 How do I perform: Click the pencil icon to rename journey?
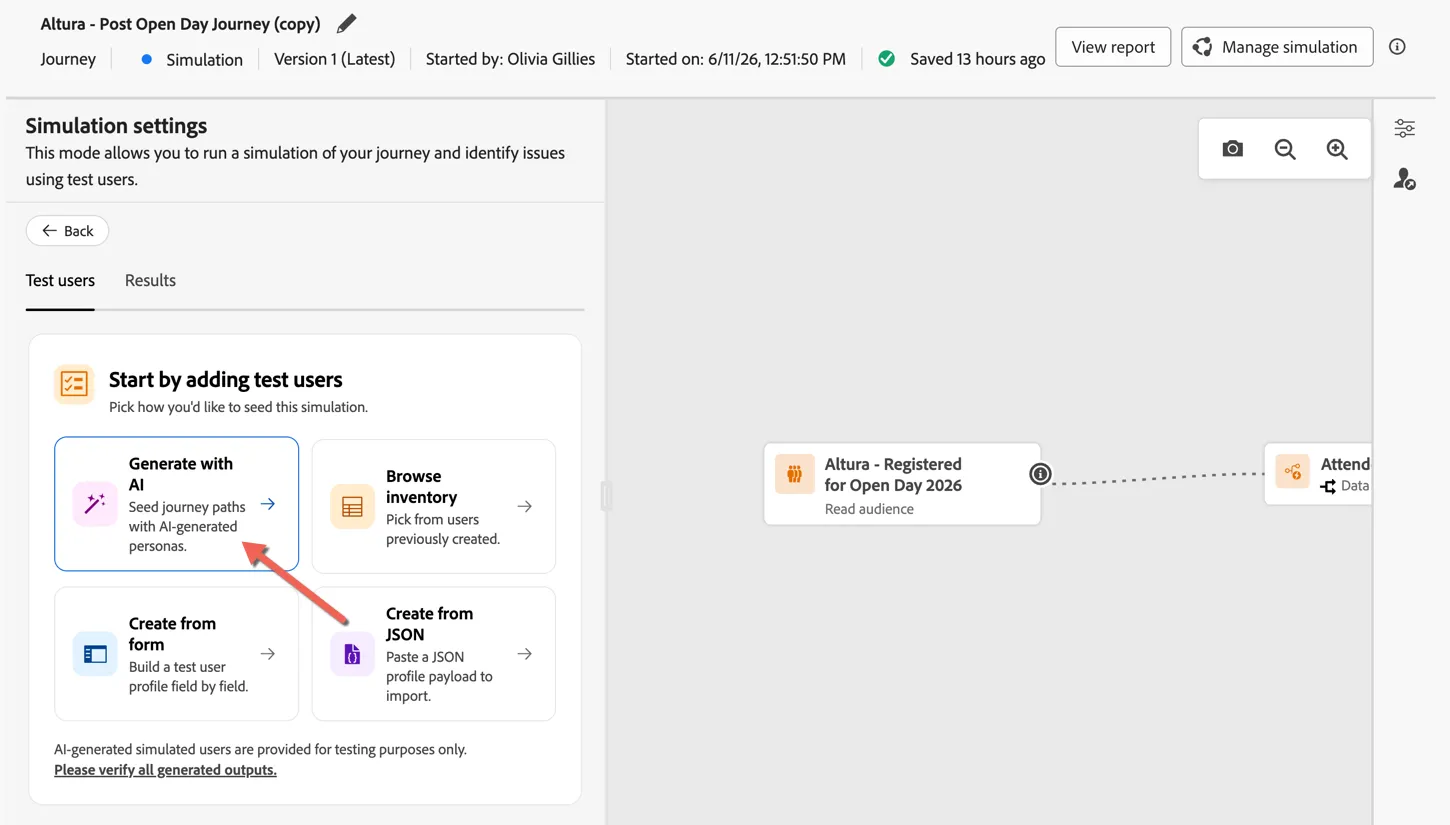[346, 23]
